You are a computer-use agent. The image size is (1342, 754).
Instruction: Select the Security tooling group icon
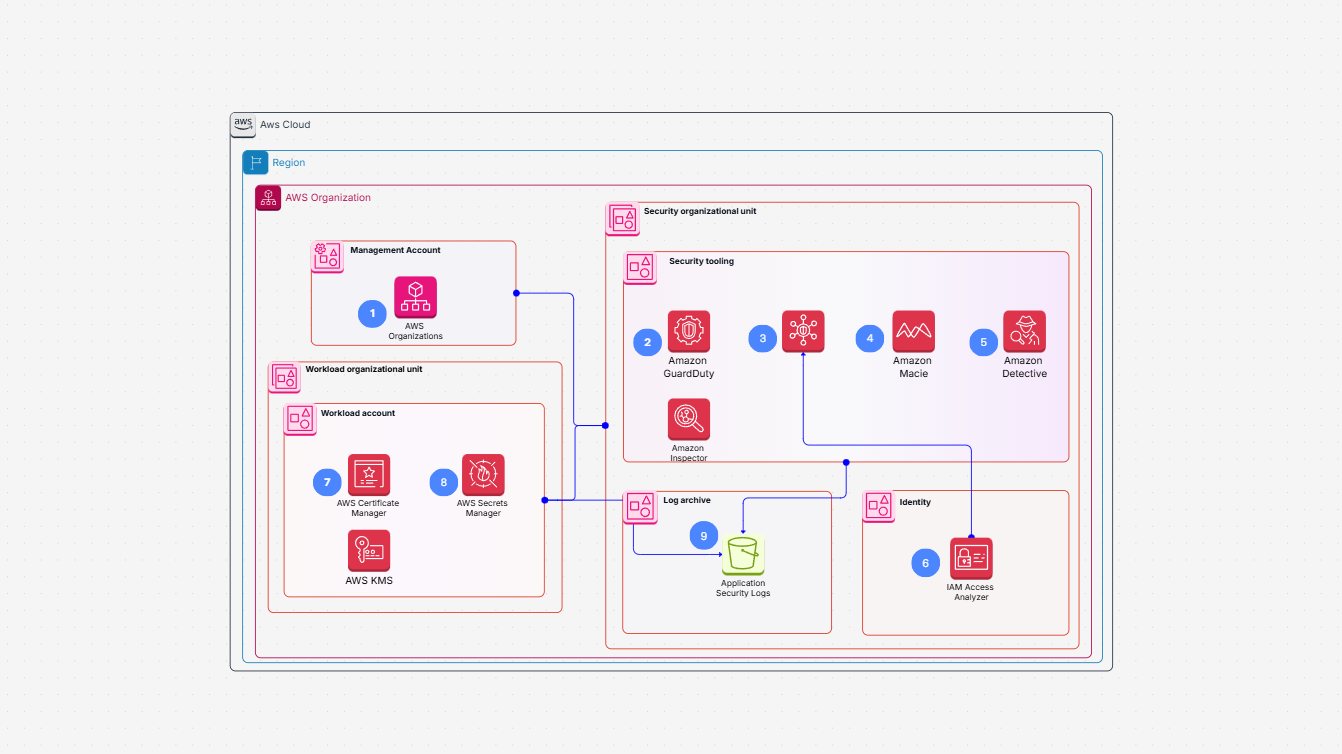pos(640,268)
